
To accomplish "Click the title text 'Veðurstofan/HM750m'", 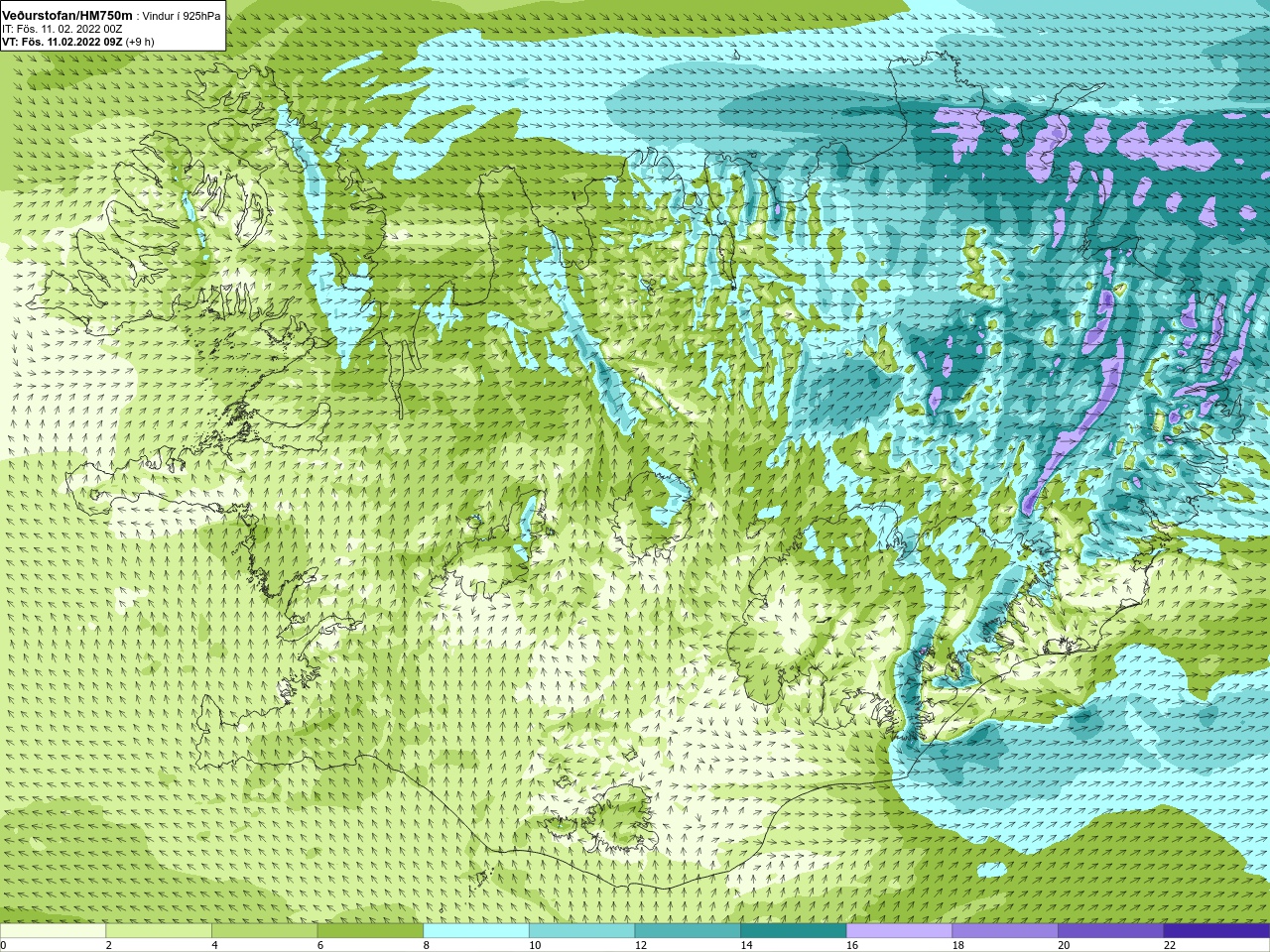I will click(68, 15).
